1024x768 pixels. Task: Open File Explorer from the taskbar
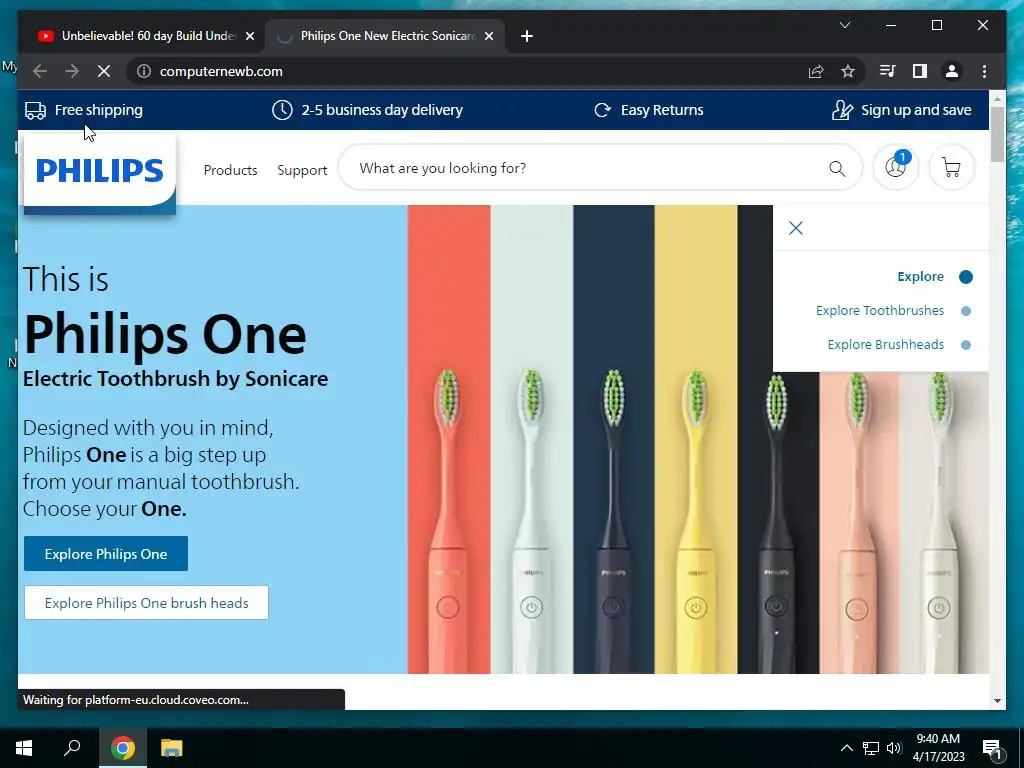[x=172, y=748]
